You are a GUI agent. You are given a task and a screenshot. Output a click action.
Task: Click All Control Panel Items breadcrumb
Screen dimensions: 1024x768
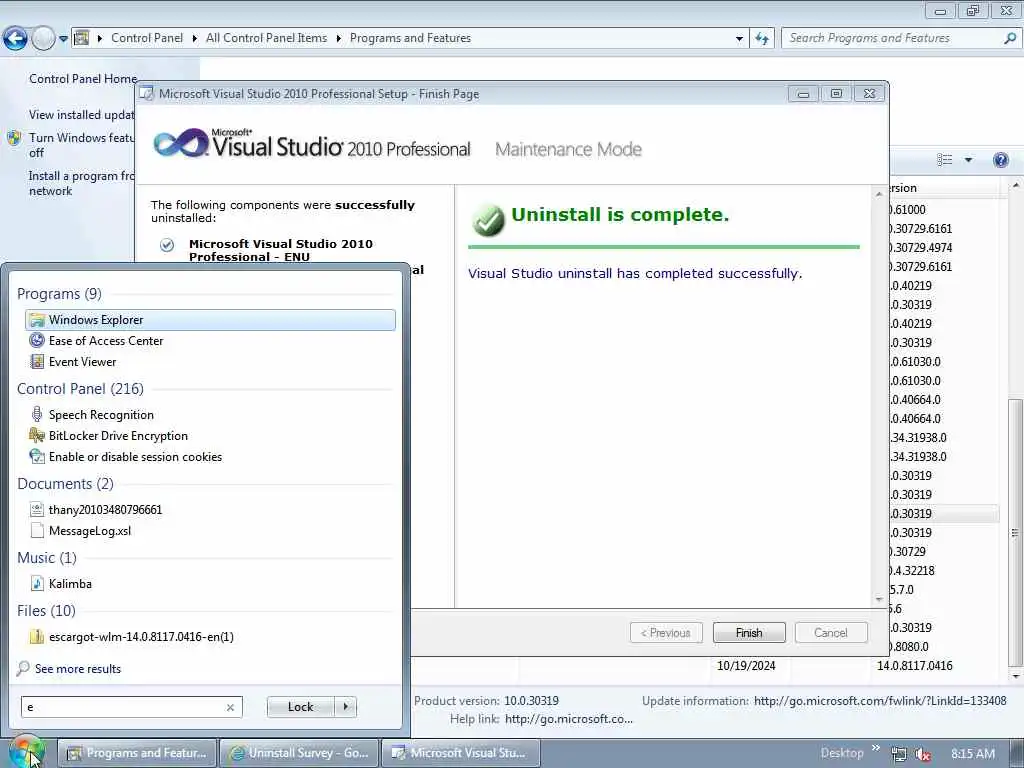(266, 38)
